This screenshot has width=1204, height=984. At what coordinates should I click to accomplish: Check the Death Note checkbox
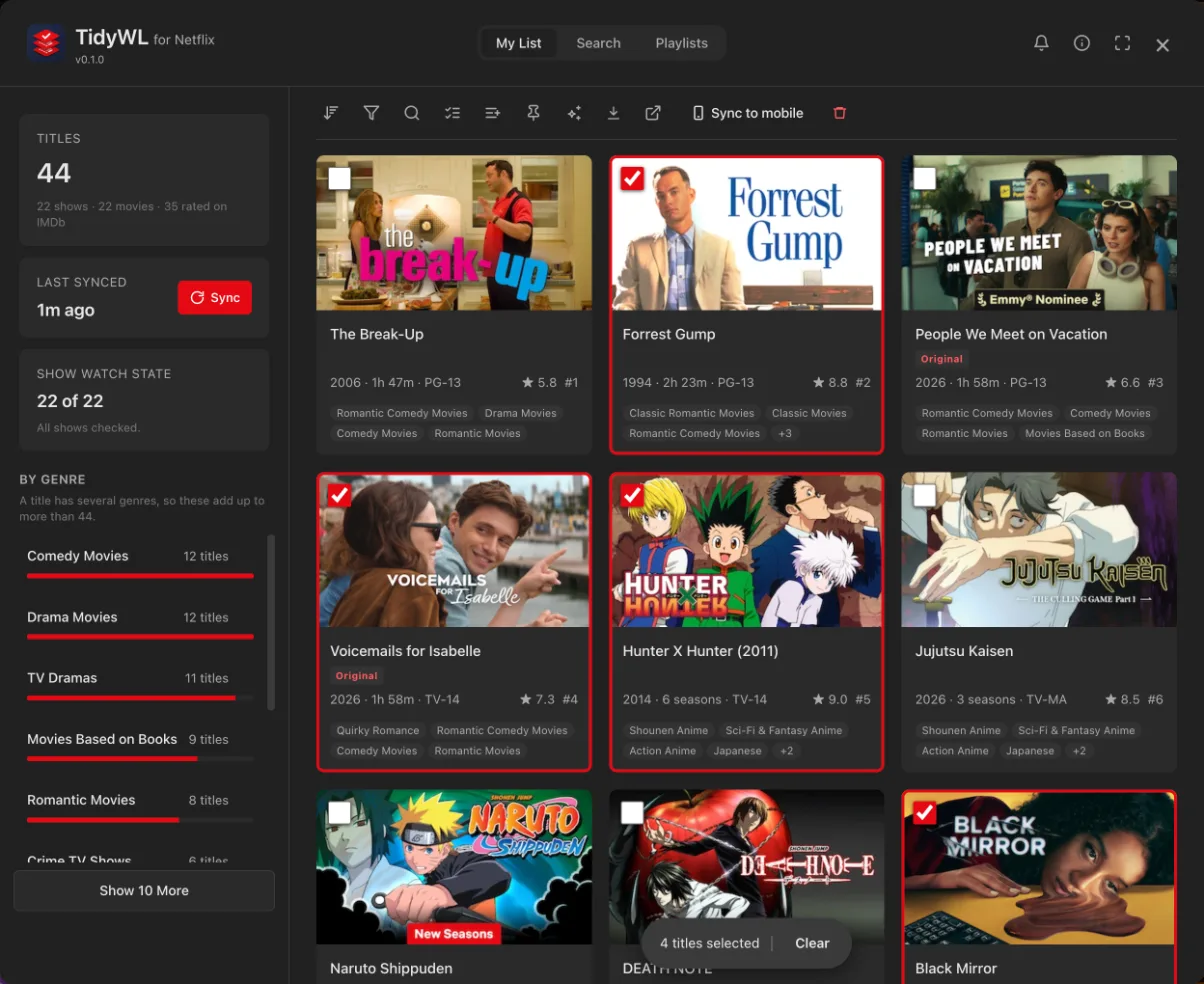(x=632, y=813)
